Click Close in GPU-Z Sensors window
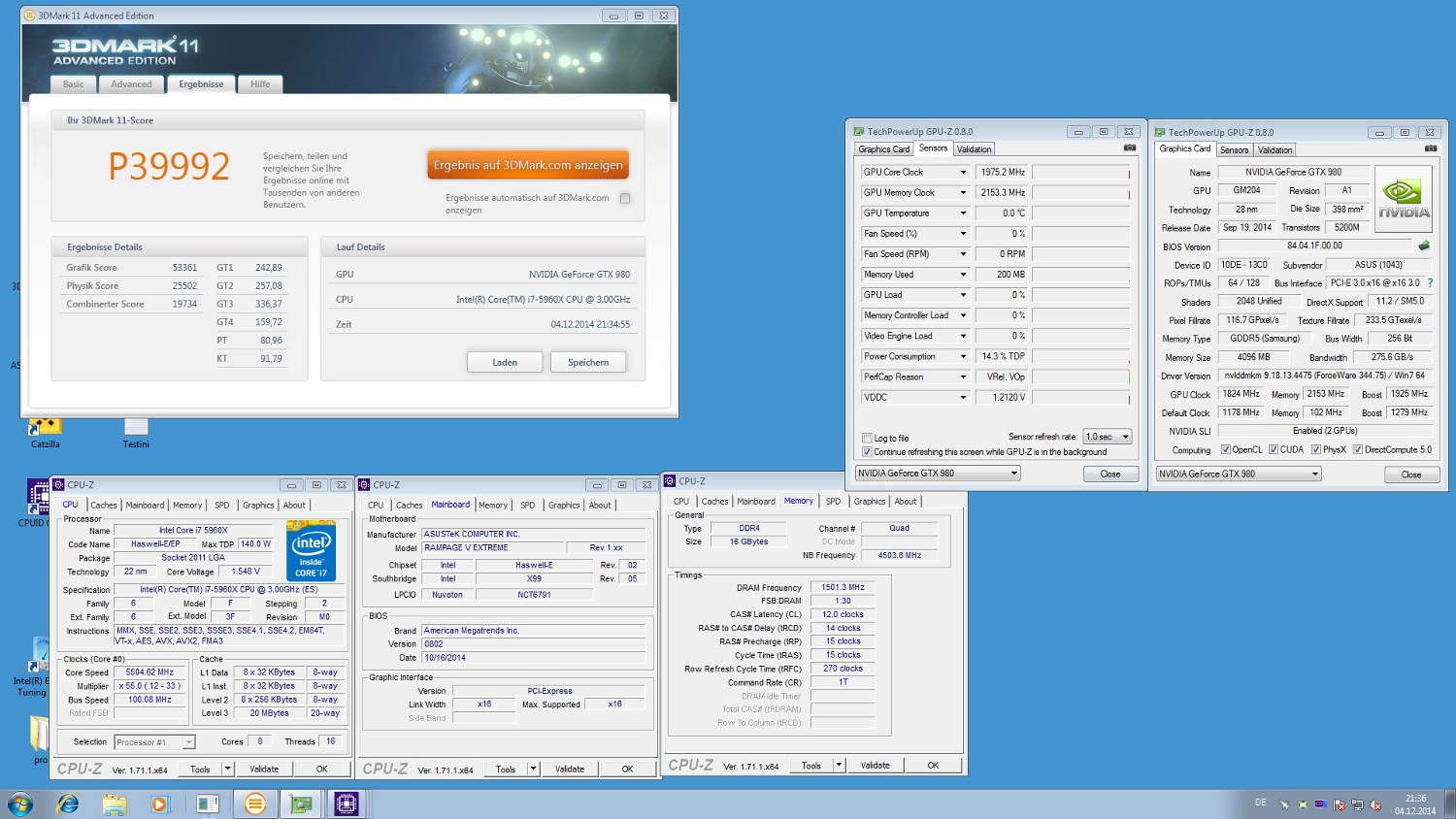 pyautogui.click(x=1110, y=474)
